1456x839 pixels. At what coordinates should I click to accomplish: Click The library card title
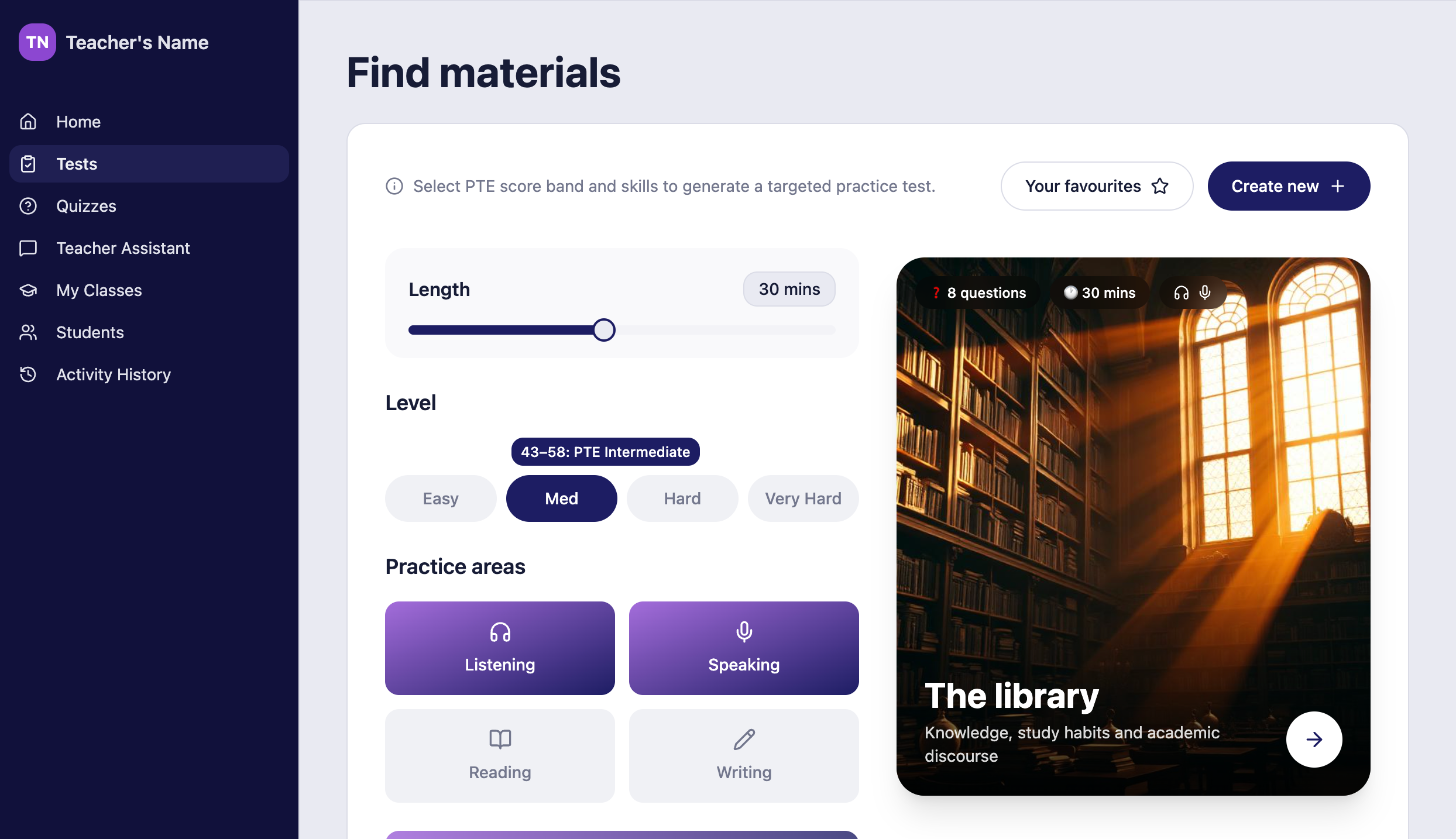pyautogui.click(x=1012, y=696)
